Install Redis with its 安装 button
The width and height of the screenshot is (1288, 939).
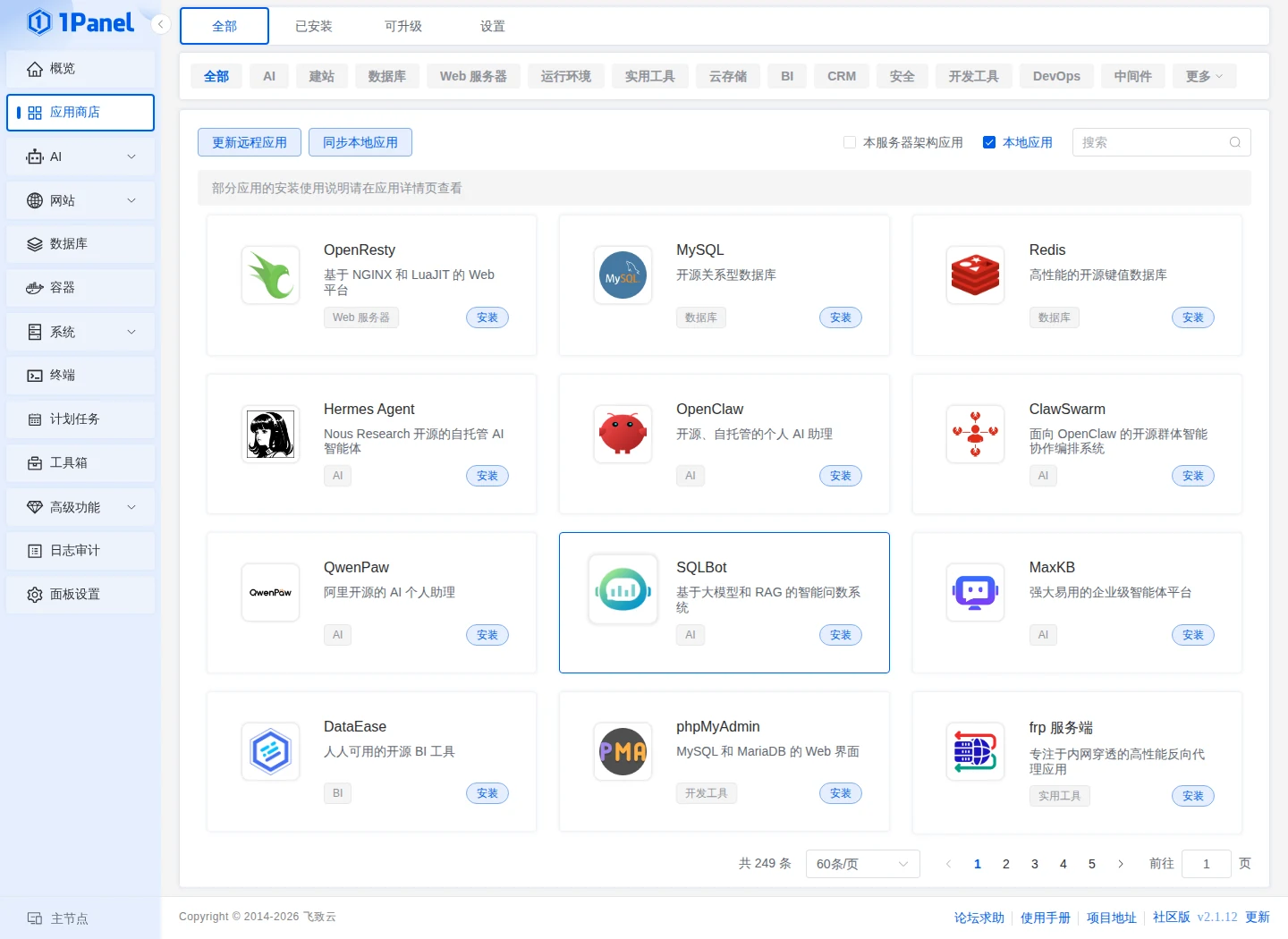[1193, 317]
